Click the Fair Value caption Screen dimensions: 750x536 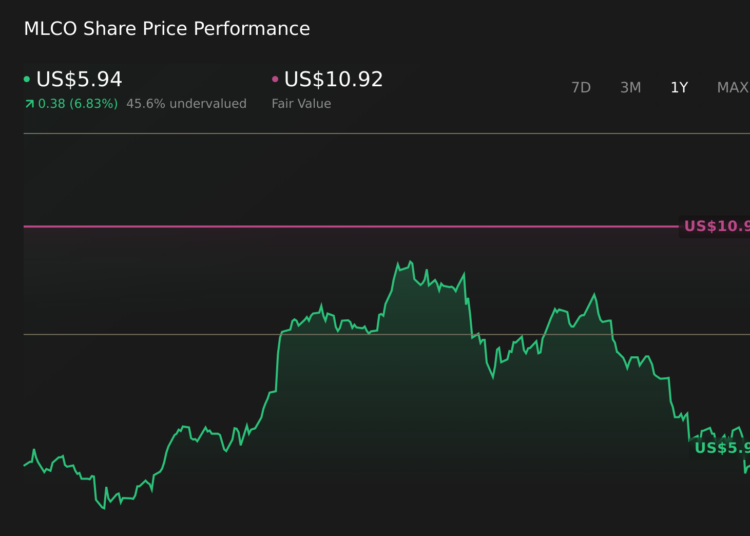(301, 104)
